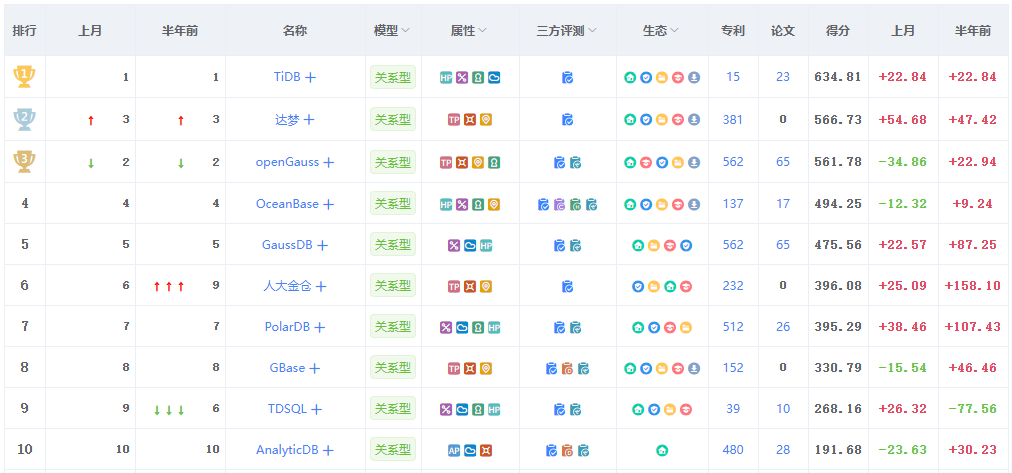Expand AnalyticDB row with its plus sign
1012x473 pixels.
click(x=328, y=450)
